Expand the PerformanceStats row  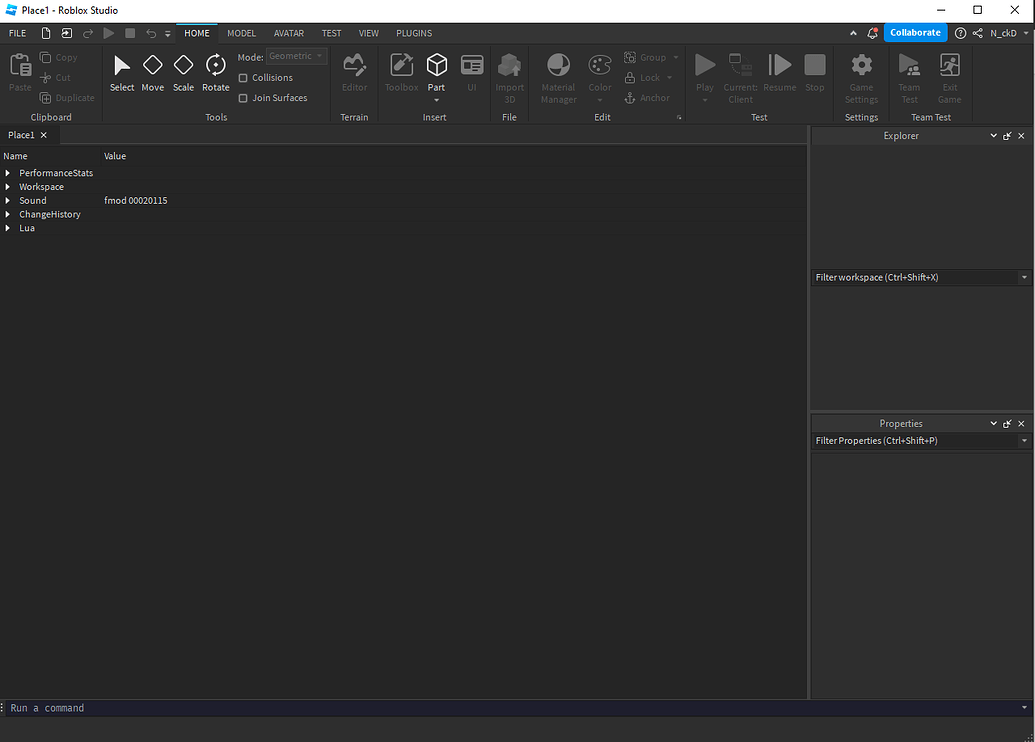coord(7,173)
